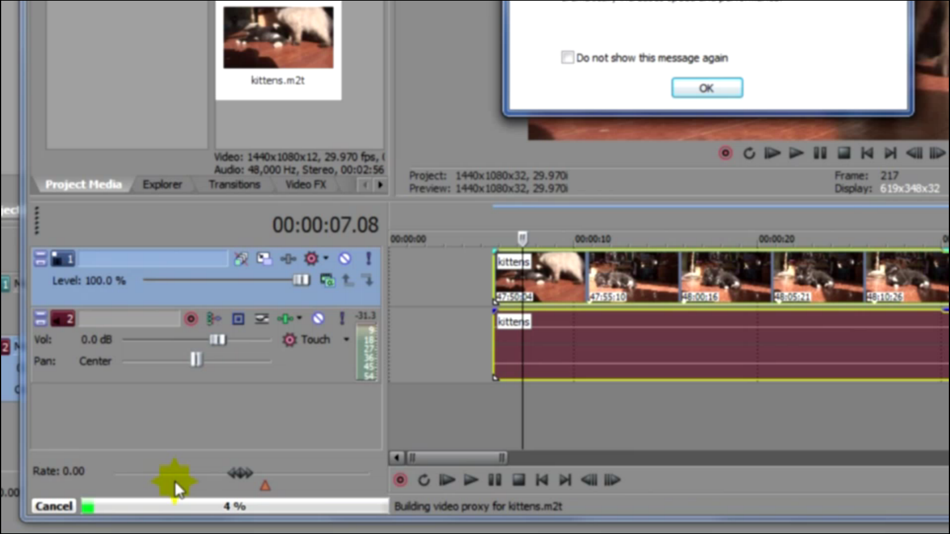
Task: Toggle Loop Playback in the preview transport
Action: [749, 153]
